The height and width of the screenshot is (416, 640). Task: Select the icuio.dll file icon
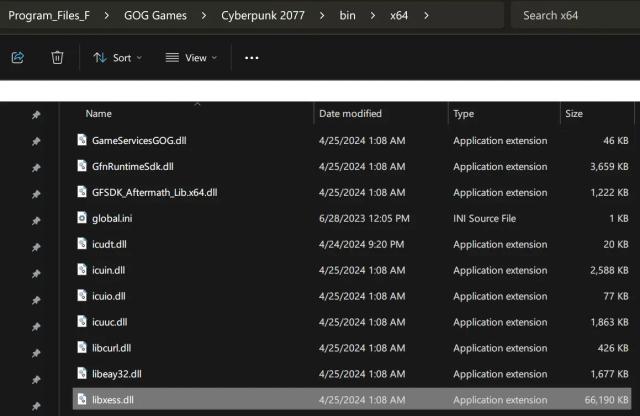(82, 296)
